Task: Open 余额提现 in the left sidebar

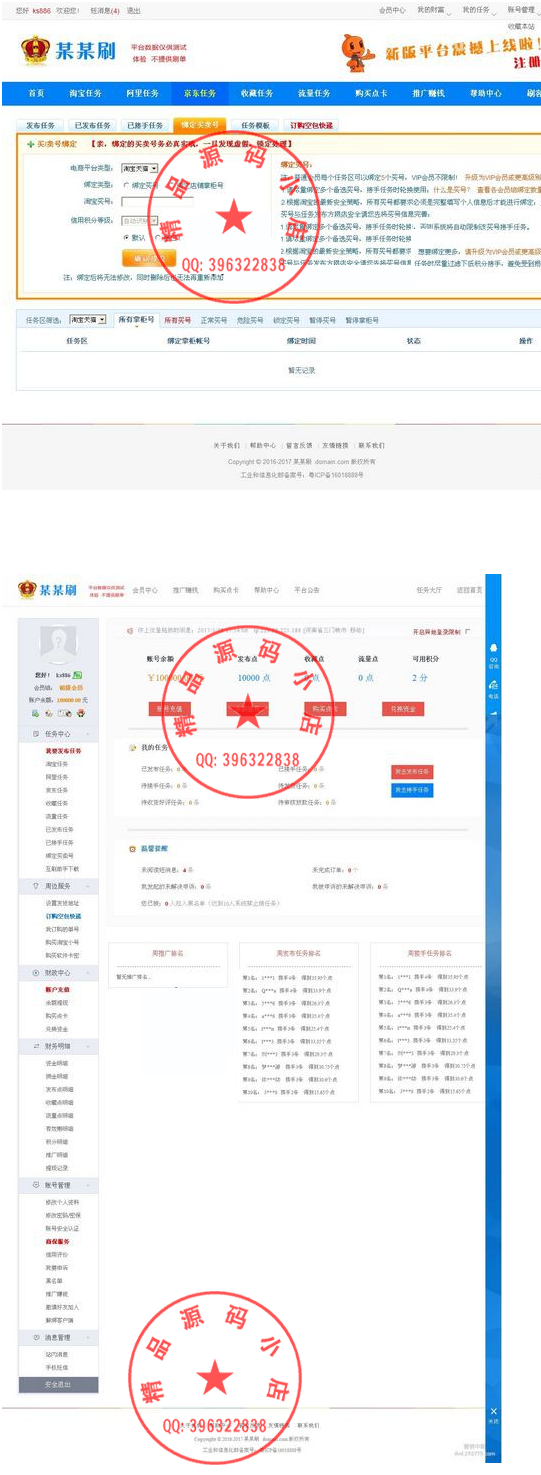Action: click(x=58, y=1002)
